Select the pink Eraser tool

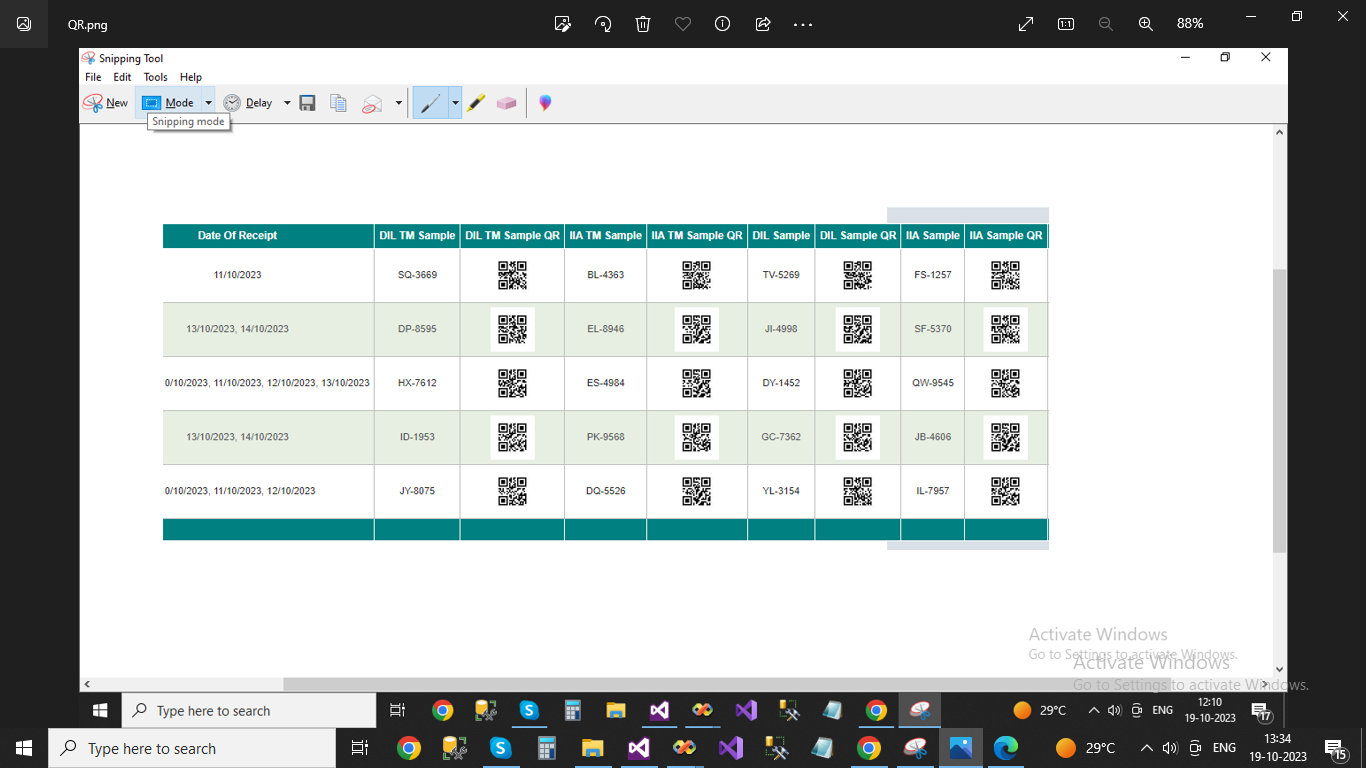pyautogui.click(x=506, y=103)
